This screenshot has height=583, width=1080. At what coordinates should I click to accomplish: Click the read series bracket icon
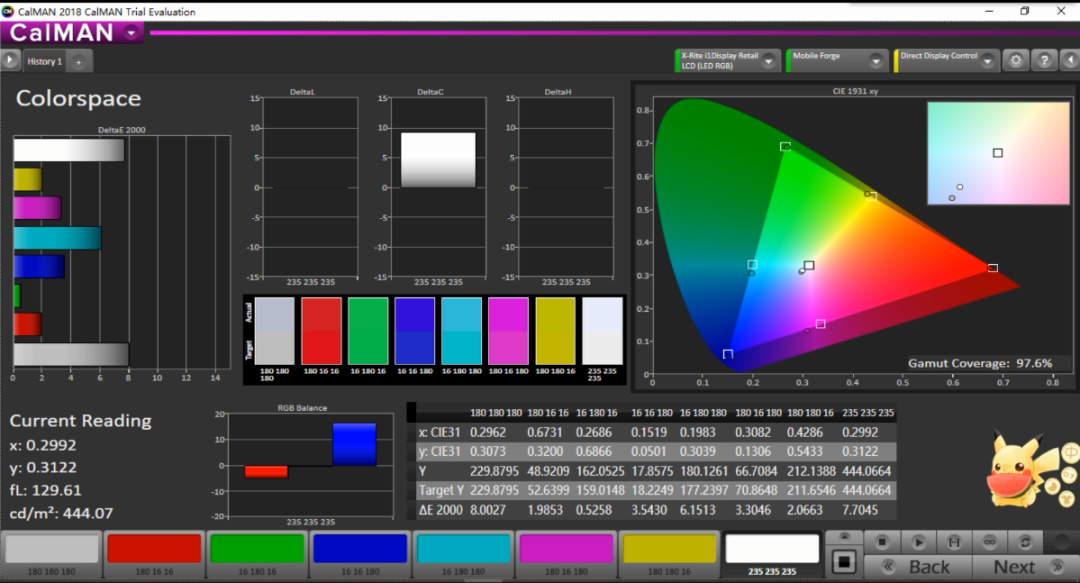coord(954,541)
